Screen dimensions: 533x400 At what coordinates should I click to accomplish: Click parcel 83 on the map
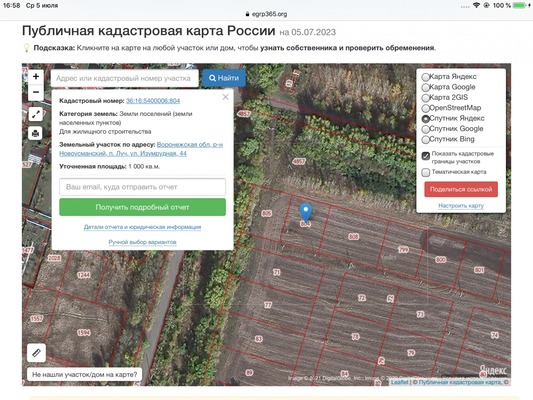click(259, 339)
